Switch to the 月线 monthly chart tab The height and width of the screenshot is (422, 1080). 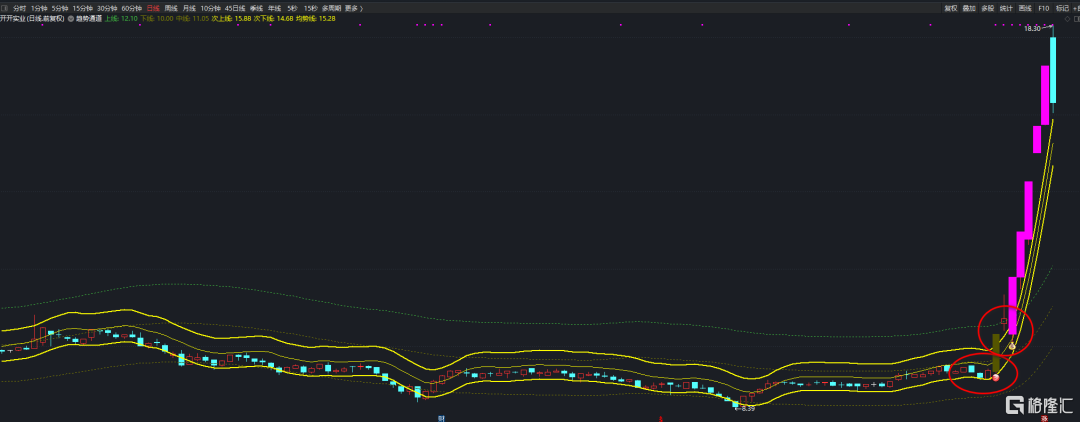(189, 8)
